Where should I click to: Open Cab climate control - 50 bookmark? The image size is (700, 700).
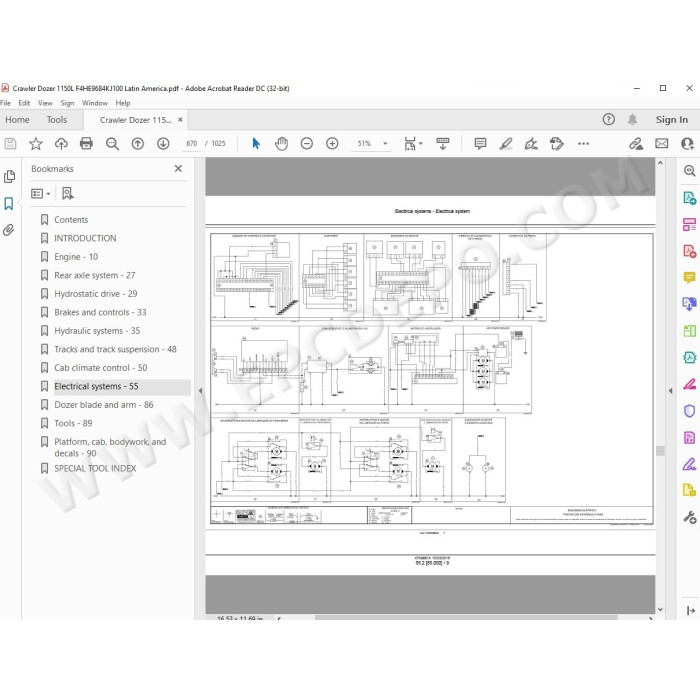pos(100,368)
